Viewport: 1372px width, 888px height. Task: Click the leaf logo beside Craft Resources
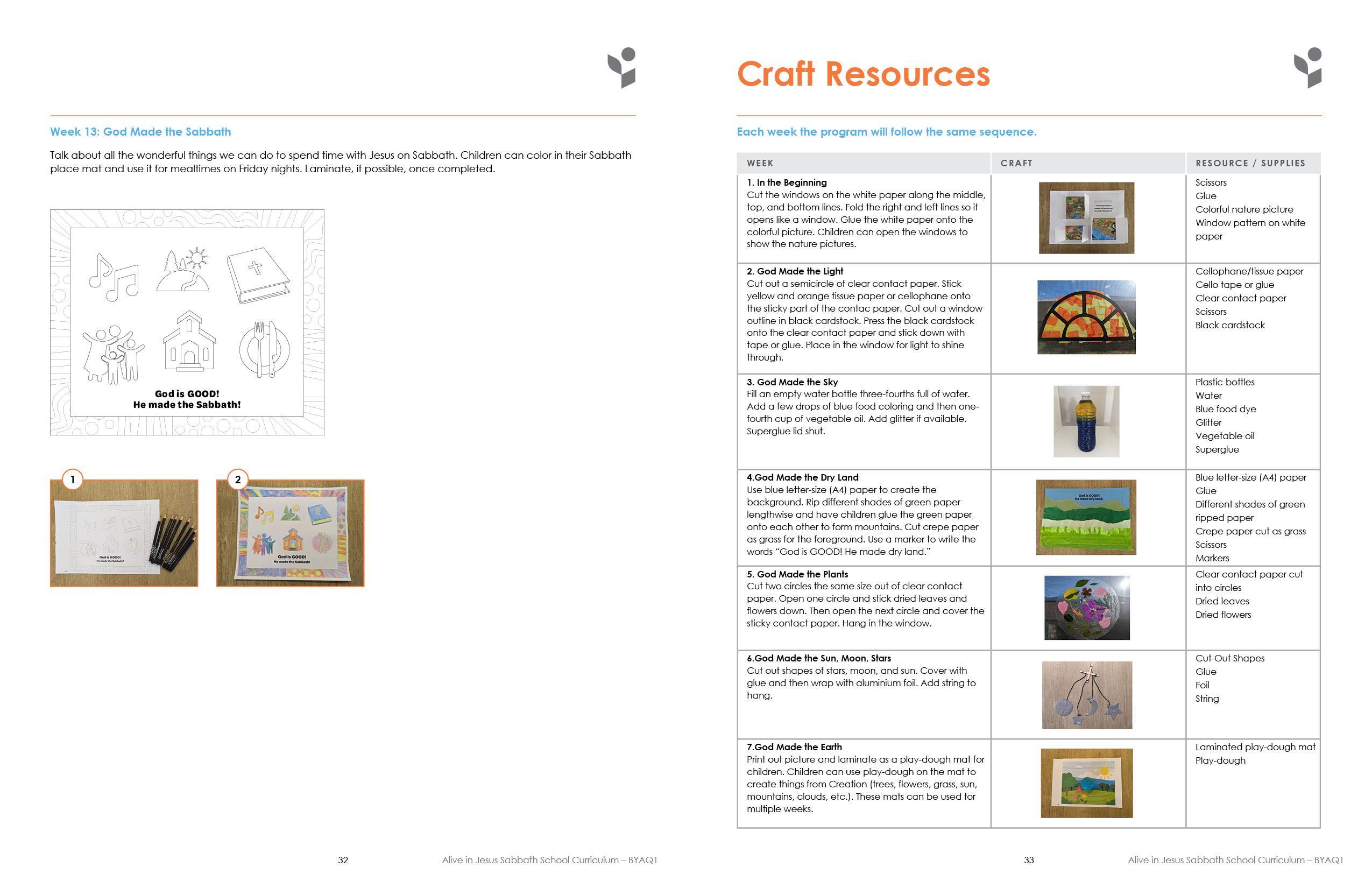[1307, 68]
